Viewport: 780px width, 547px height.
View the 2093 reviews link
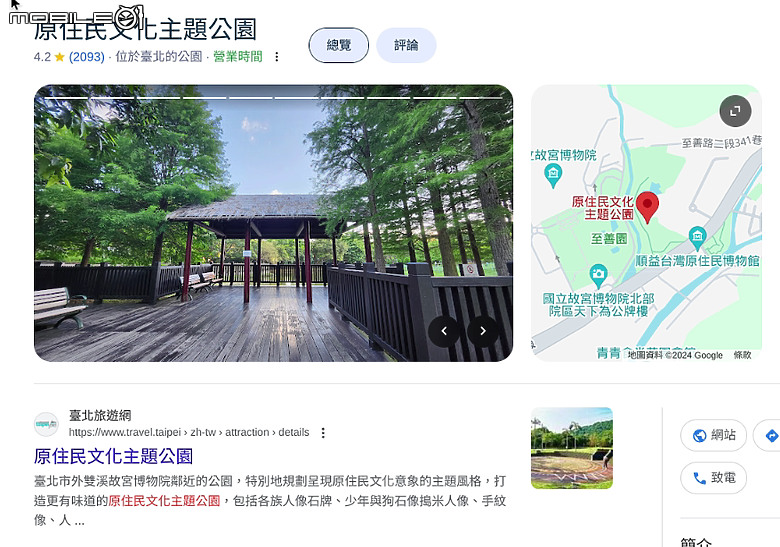coord(87,57)
